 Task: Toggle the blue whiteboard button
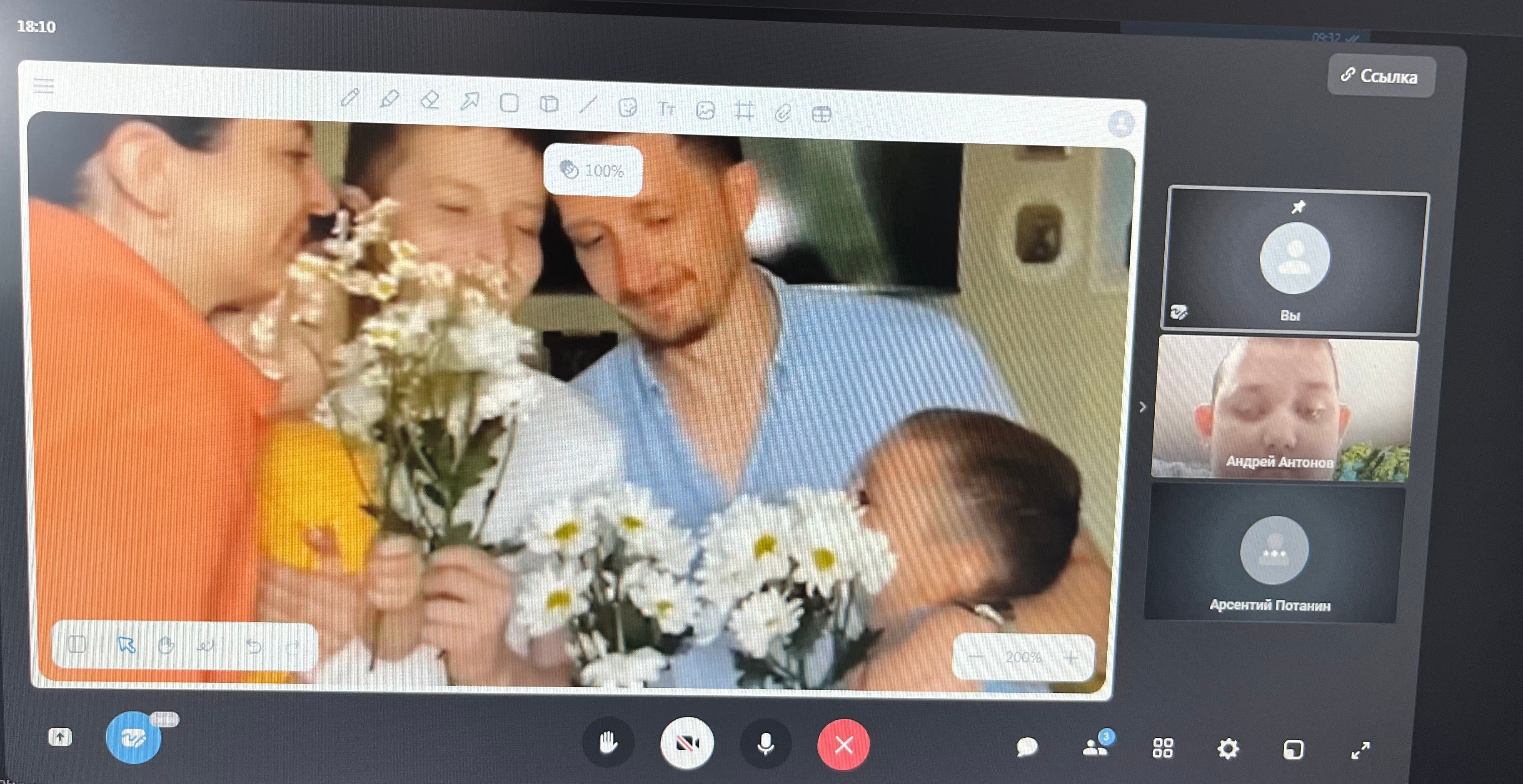click(x=133, y=737)
